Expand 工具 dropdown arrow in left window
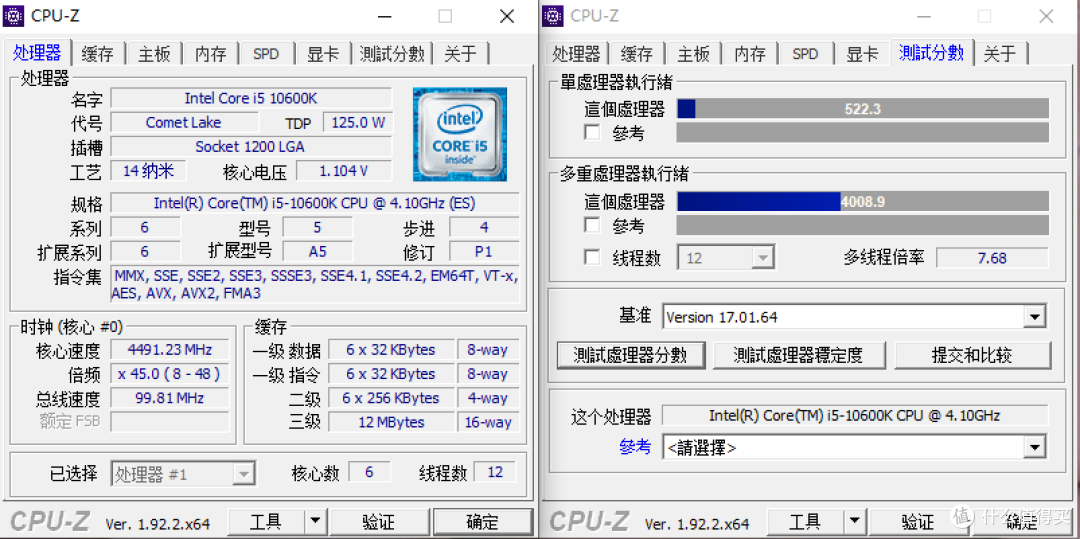The image size is (1080, 539). click(x=315, y=521)
